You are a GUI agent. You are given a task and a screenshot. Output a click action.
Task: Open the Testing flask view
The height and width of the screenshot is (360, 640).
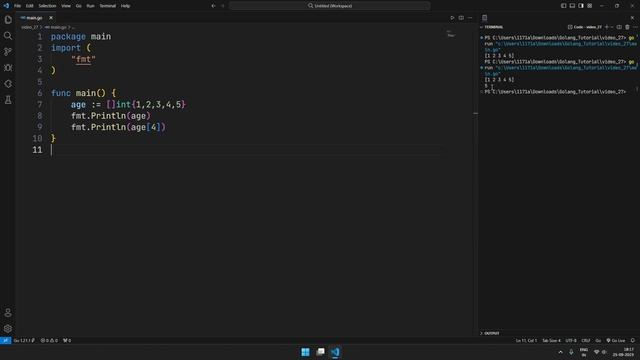[x=8, y=100]
